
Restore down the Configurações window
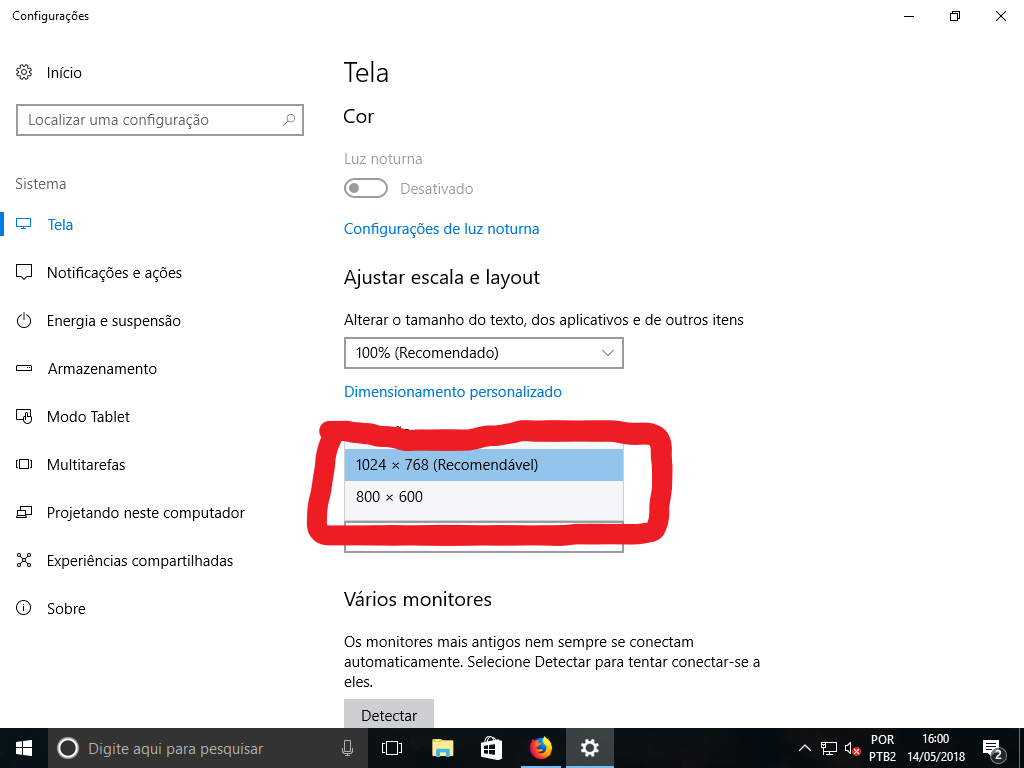[955, 16]
